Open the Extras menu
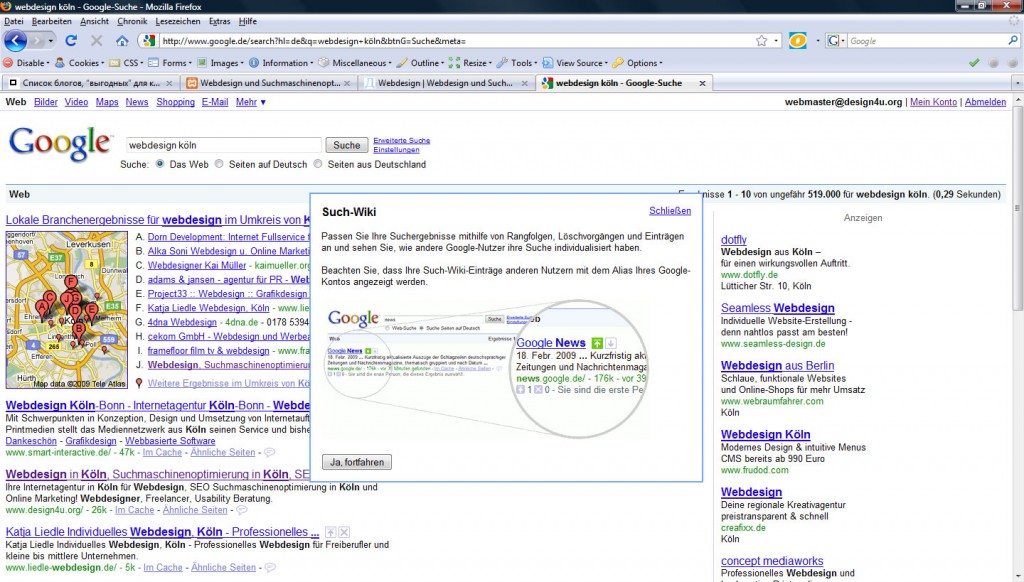This screenshot has width=1024, height=582. pos(219,21)
